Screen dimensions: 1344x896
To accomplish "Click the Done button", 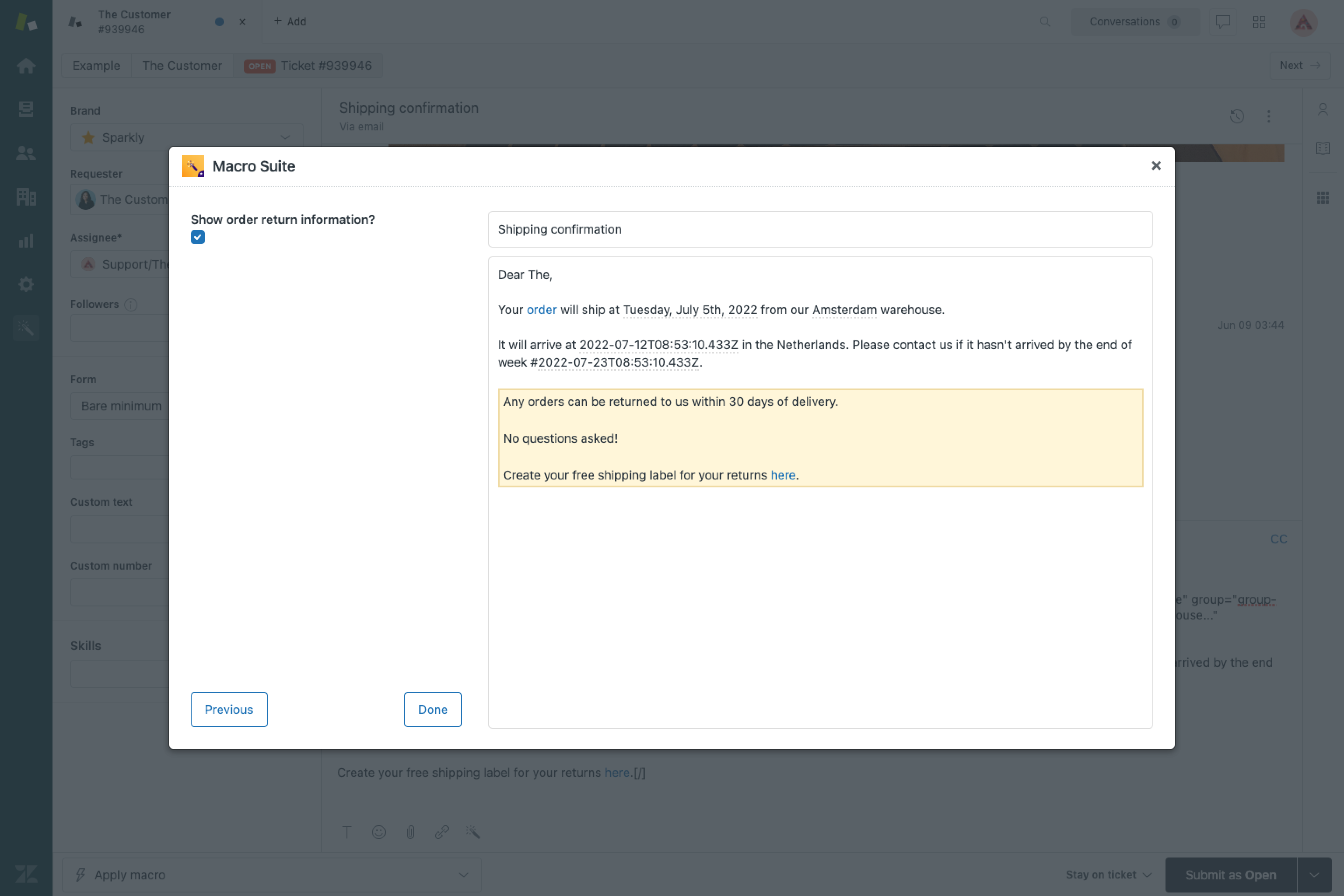I will pos(433,709).
